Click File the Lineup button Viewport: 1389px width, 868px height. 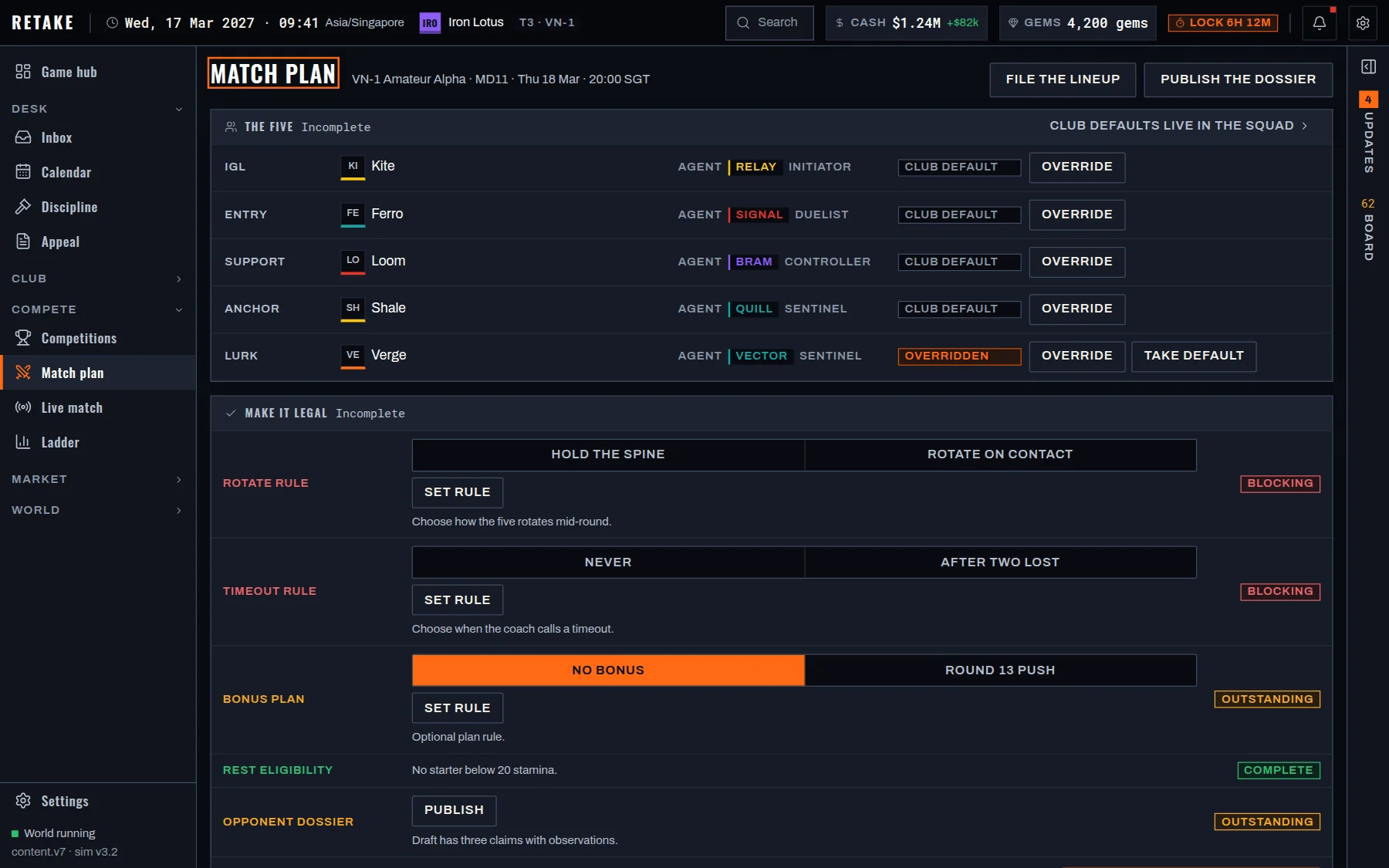[x=1063, y=79]
